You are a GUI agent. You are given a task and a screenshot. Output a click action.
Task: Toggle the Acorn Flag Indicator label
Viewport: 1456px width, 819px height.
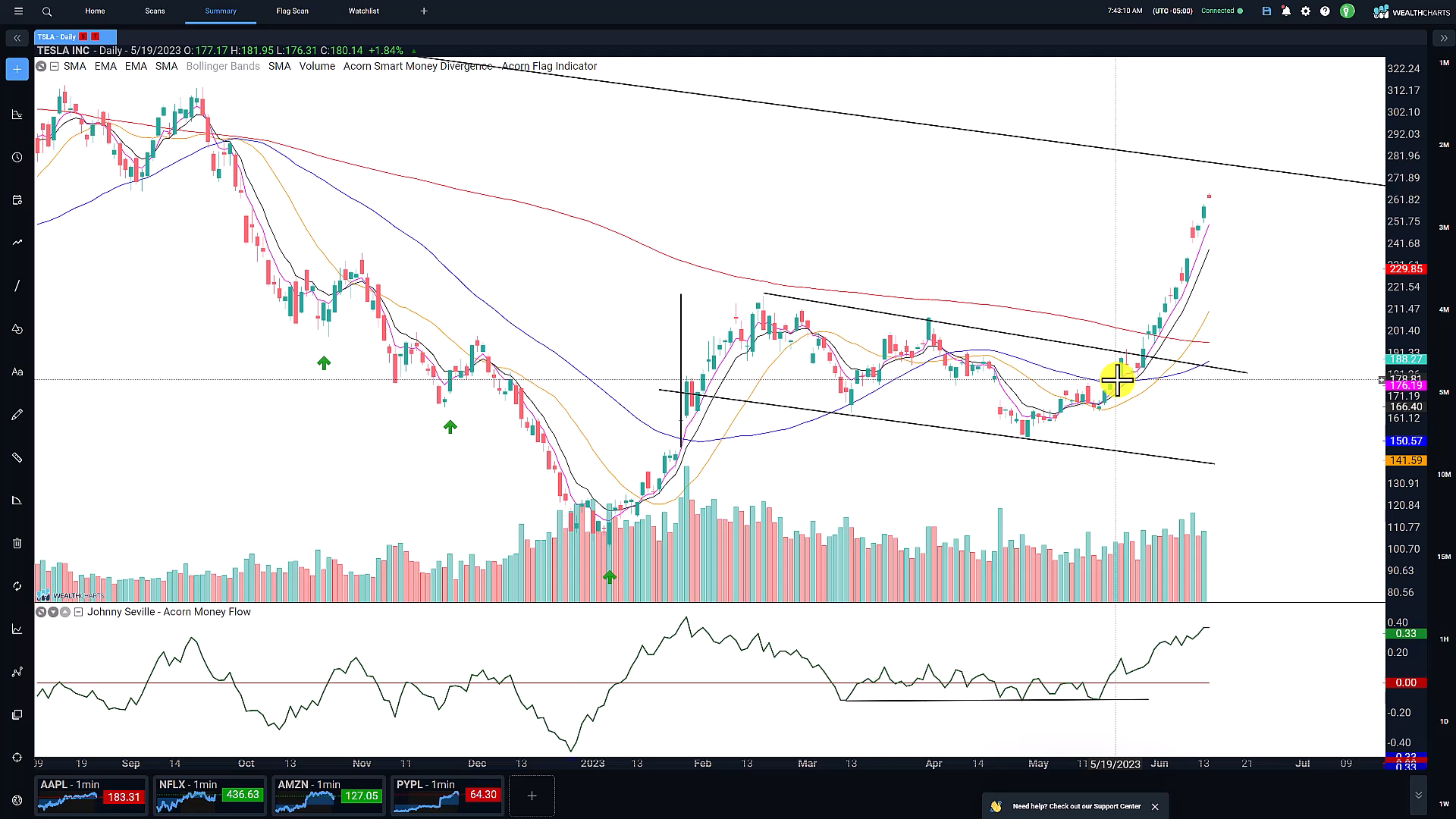pyautogui.click(x=549, y=67)
